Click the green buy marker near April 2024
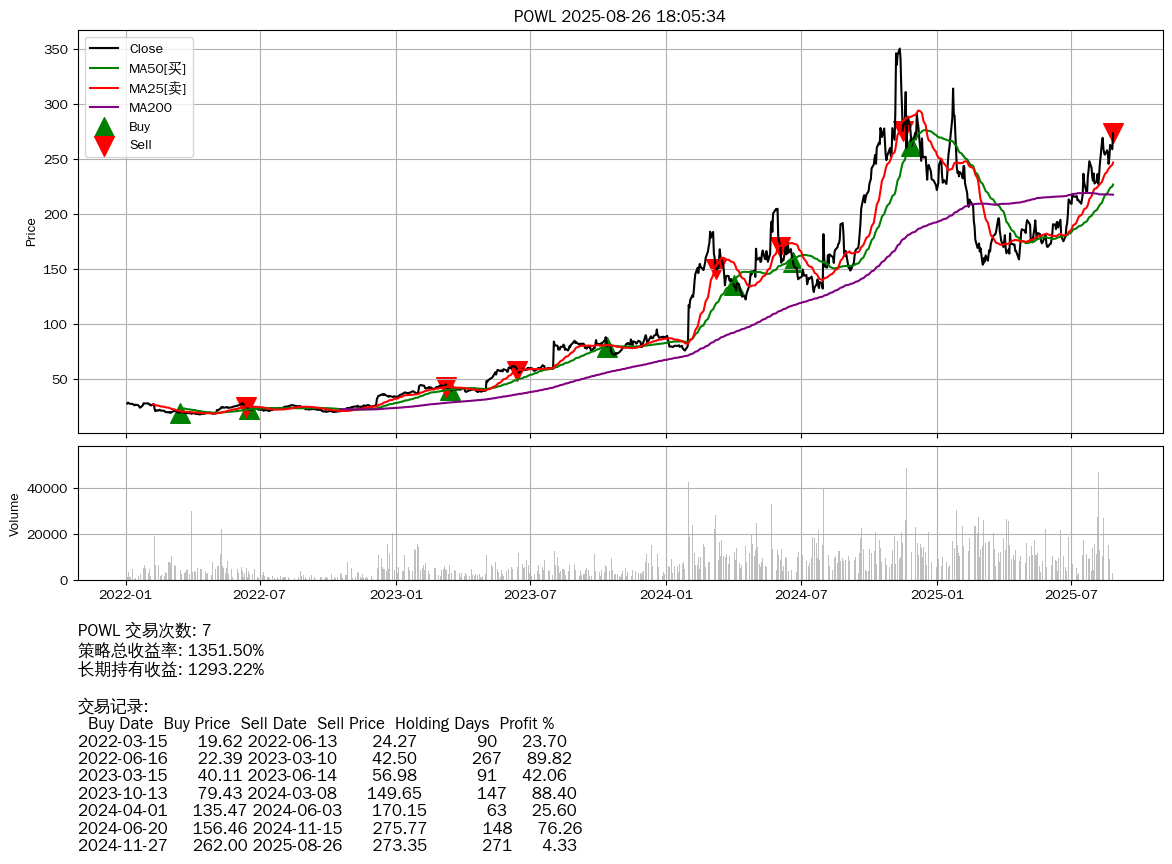The width and height of the screenshot is (1172, 864). coord(733,286)
